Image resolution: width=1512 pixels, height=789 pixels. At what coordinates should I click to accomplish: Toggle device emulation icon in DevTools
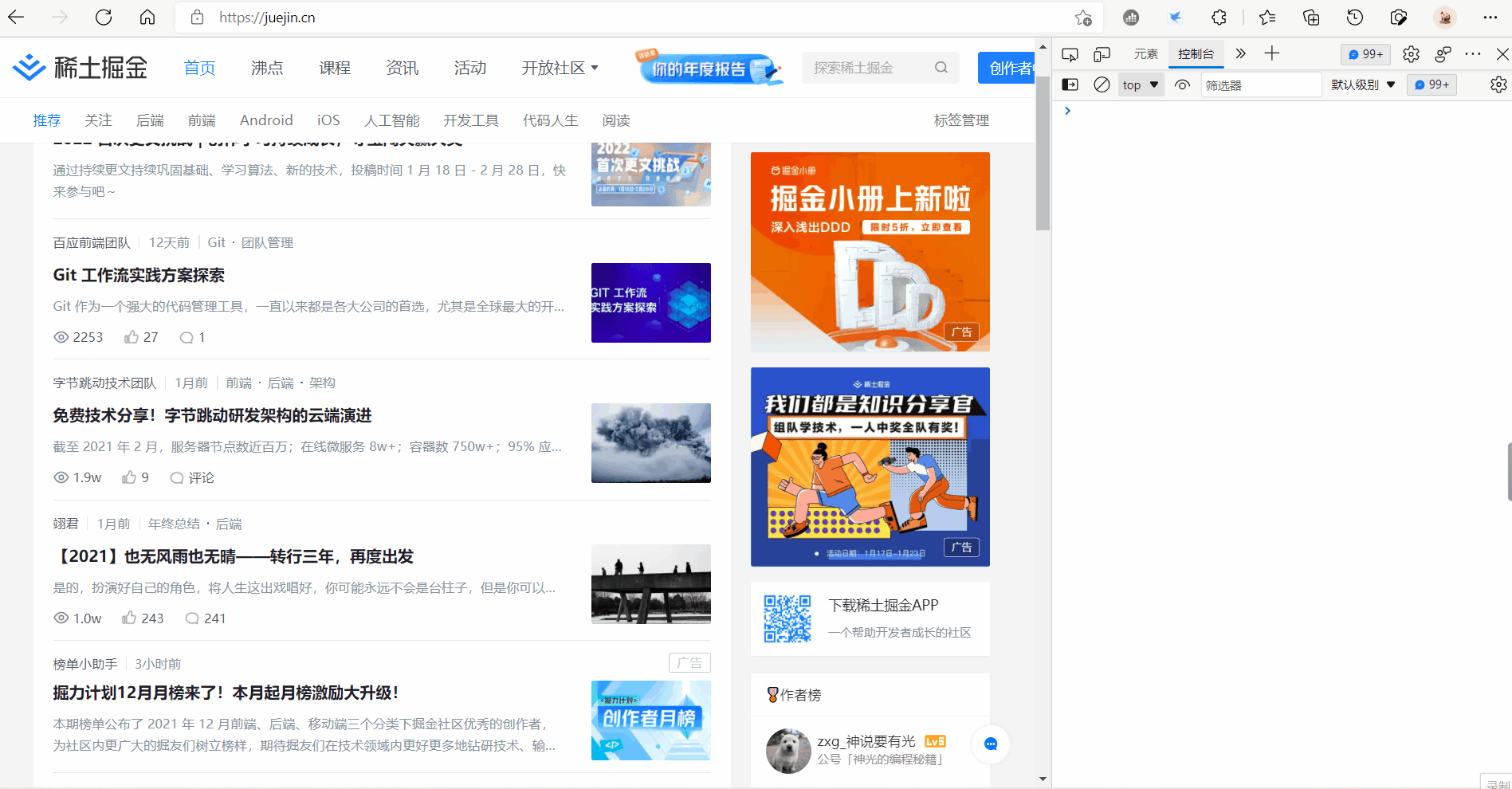click(1102, 54)
